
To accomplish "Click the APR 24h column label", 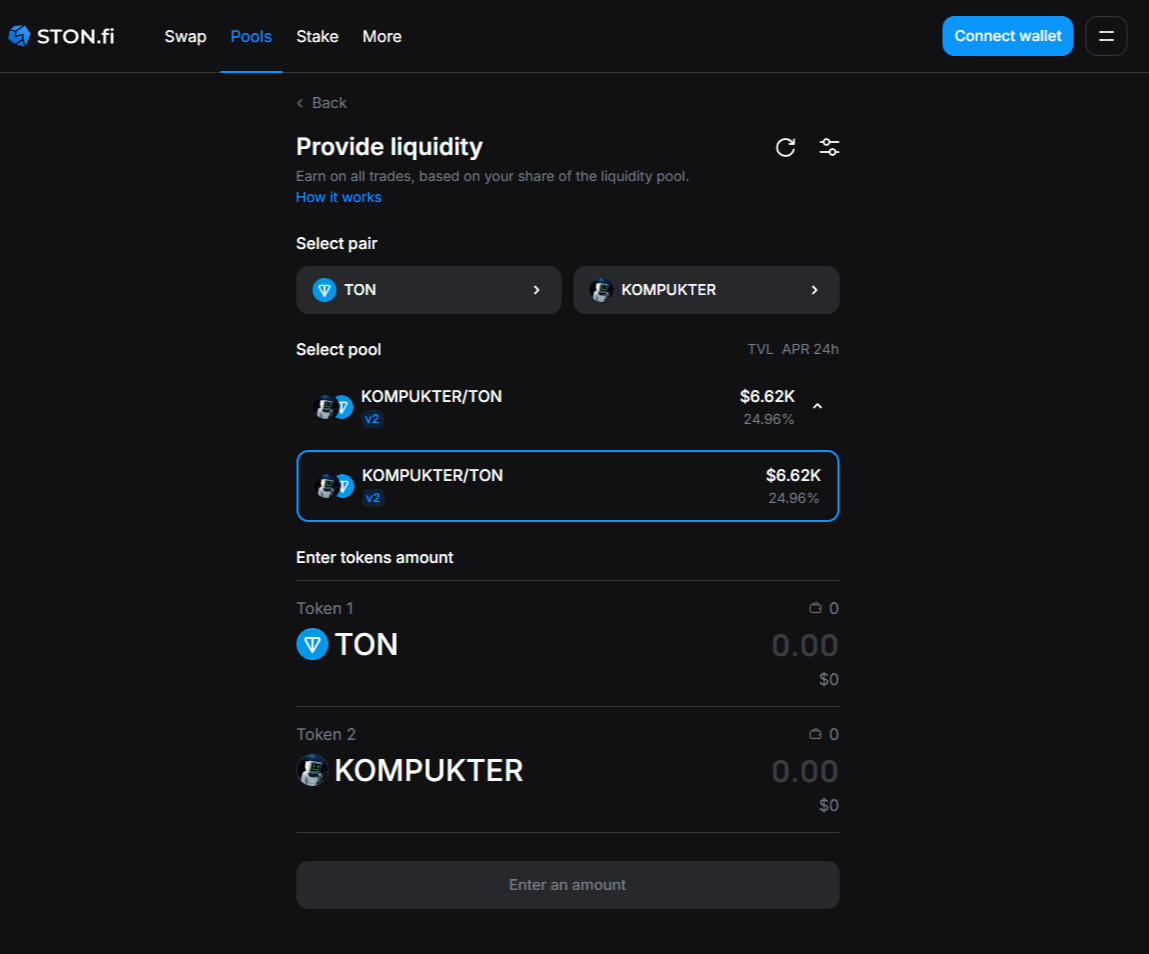I will tap(810, 350).
